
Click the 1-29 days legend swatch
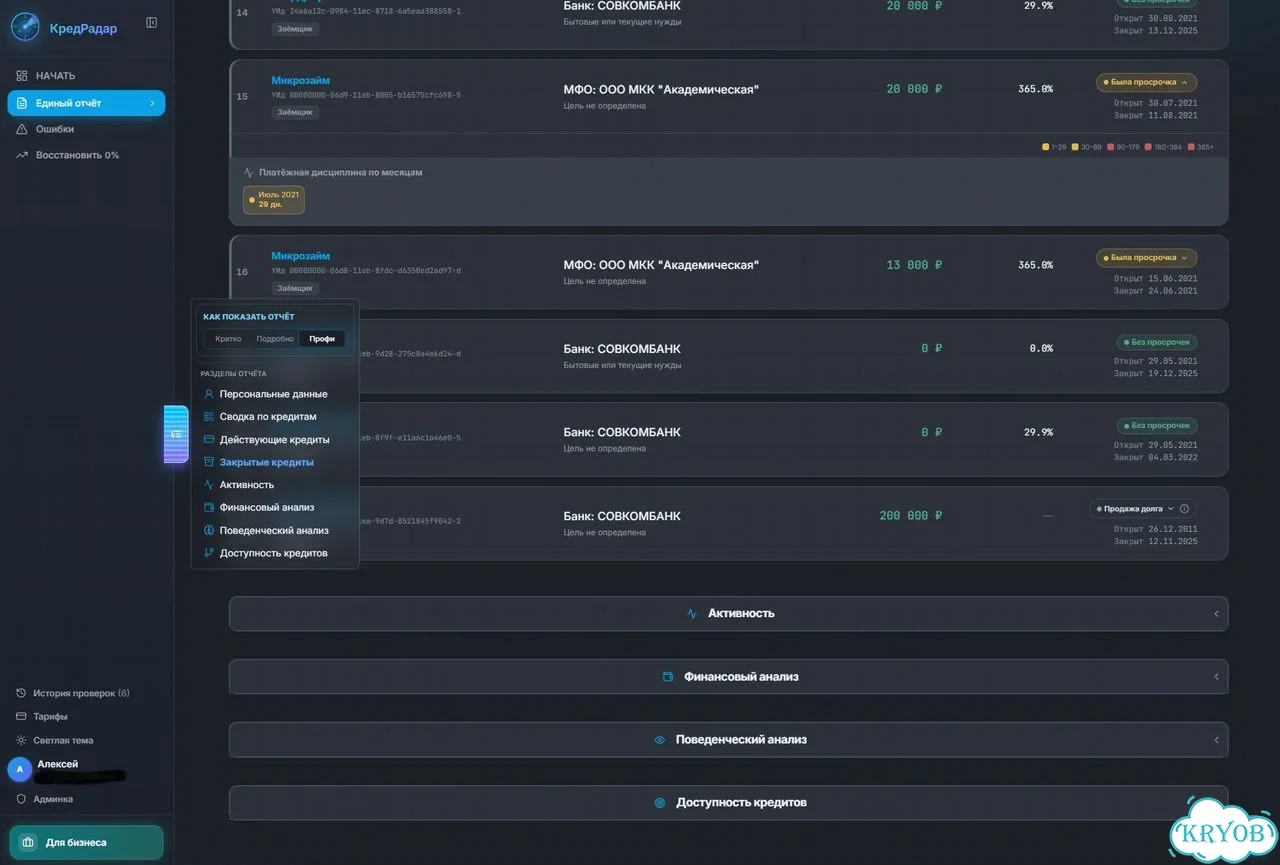(x=1046, y=147)
